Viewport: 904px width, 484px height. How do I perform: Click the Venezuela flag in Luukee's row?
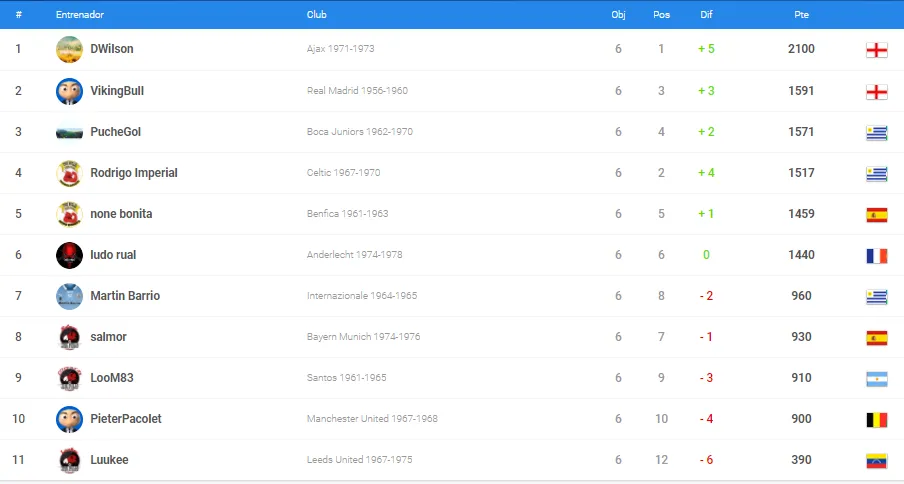[876, 460]
